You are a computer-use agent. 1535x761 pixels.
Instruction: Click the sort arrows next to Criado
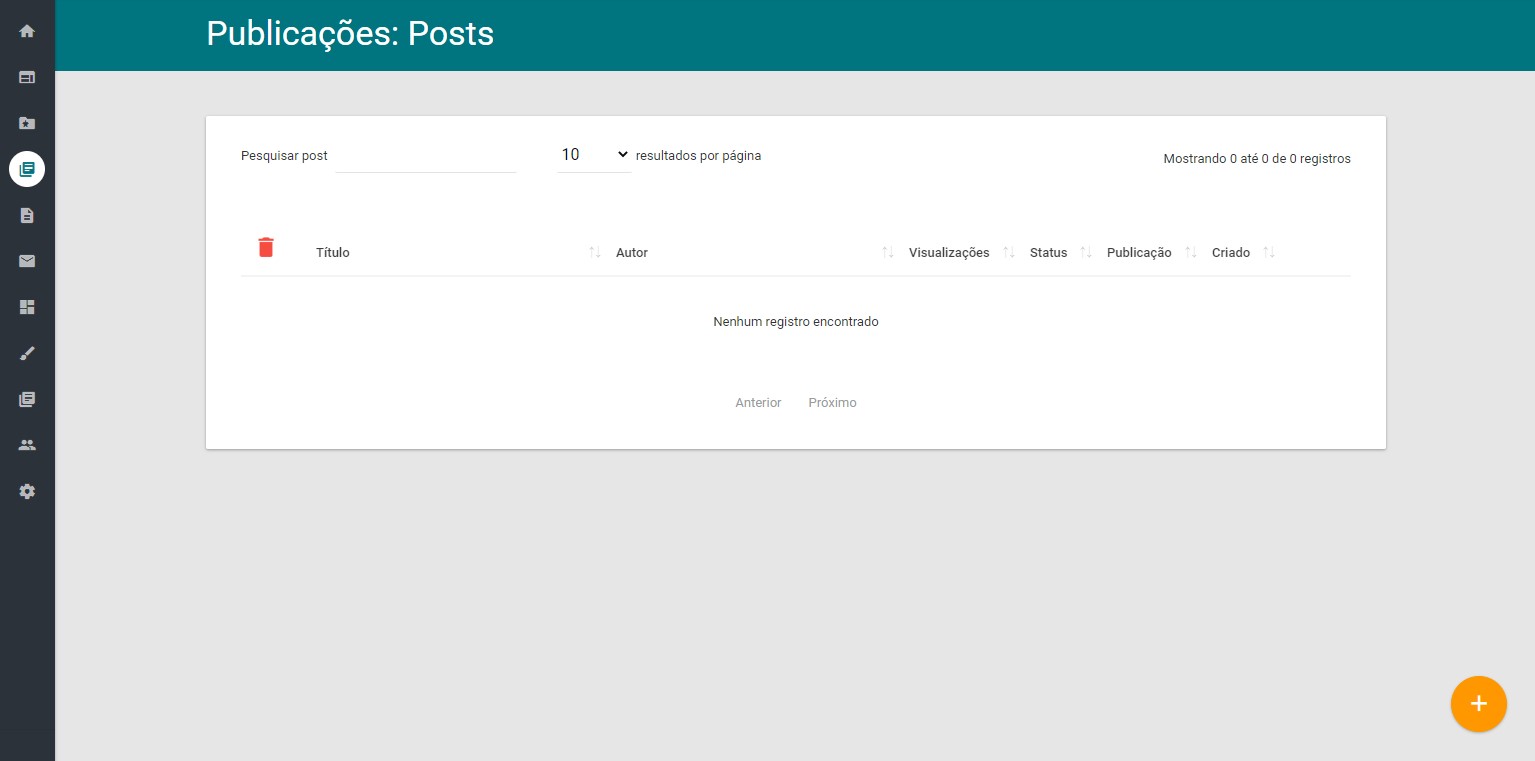pyautogui.click(x=1269, y=253)
